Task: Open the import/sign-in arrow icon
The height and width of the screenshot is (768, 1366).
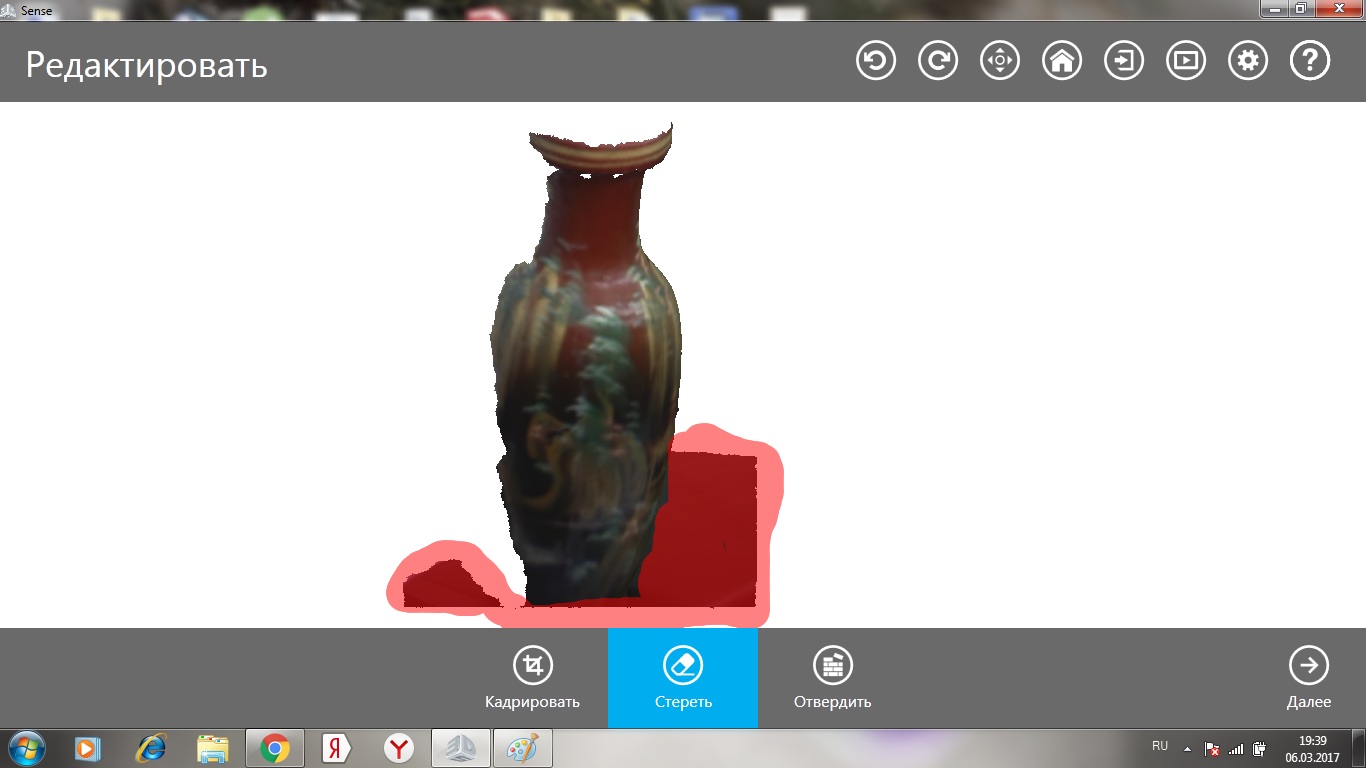Action: (x=1124, y=61)
